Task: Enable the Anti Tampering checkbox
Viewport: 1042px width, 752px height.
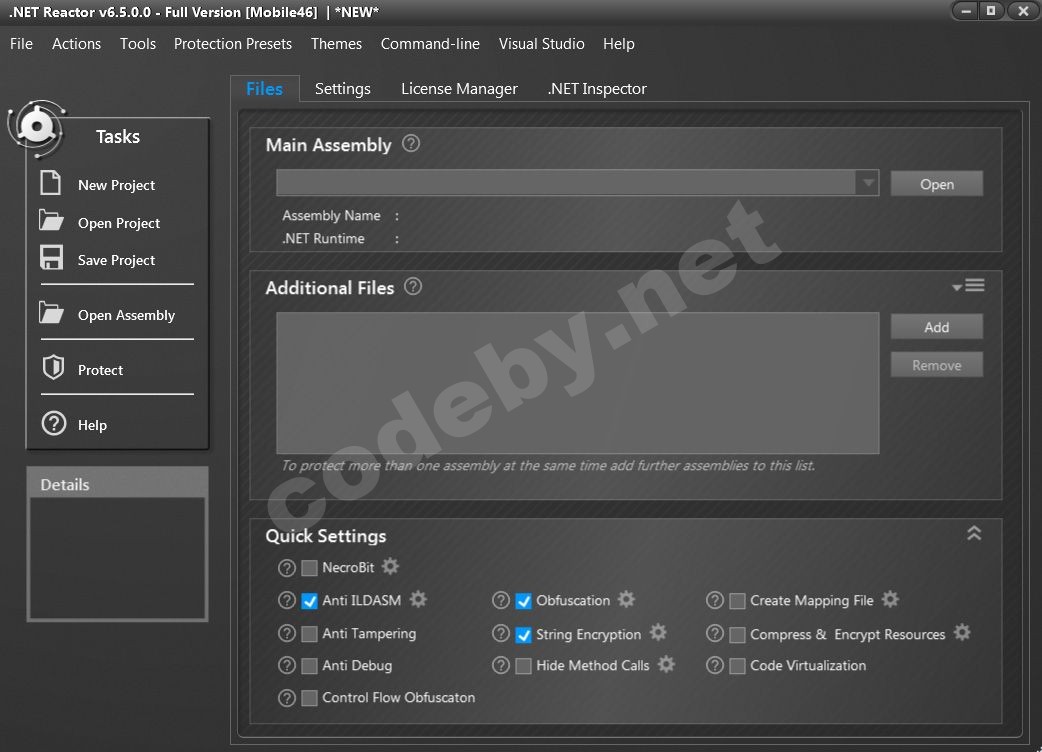Action: 309,634
